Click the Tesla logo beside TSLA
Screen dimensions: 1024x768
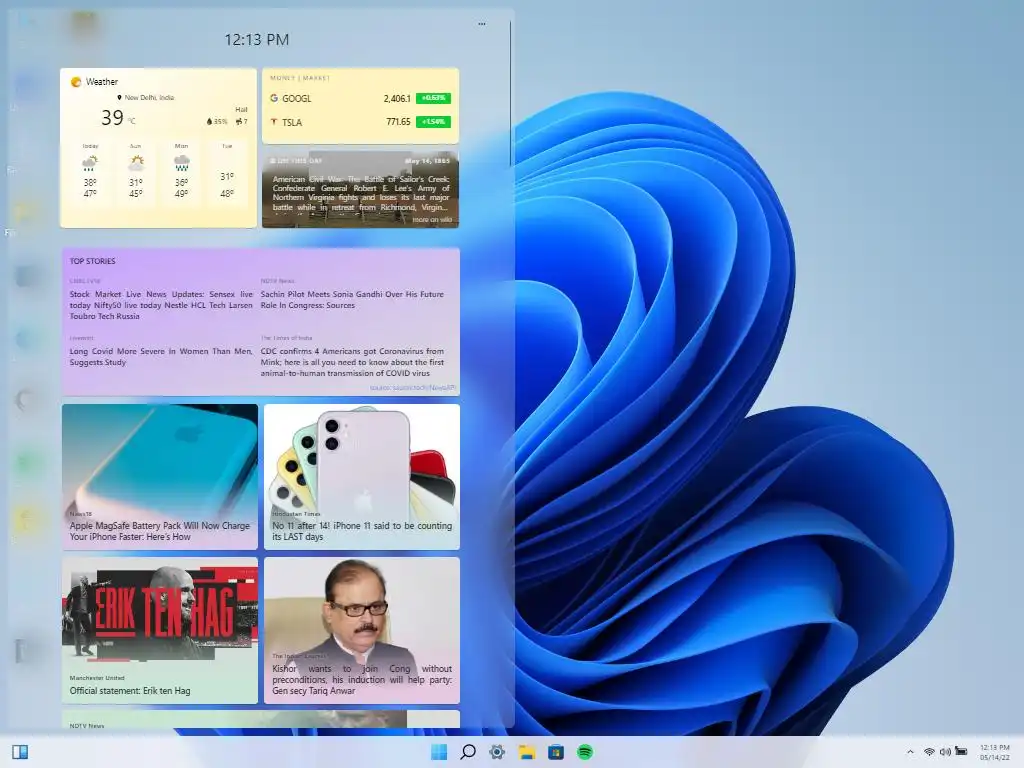pos(274,122)
